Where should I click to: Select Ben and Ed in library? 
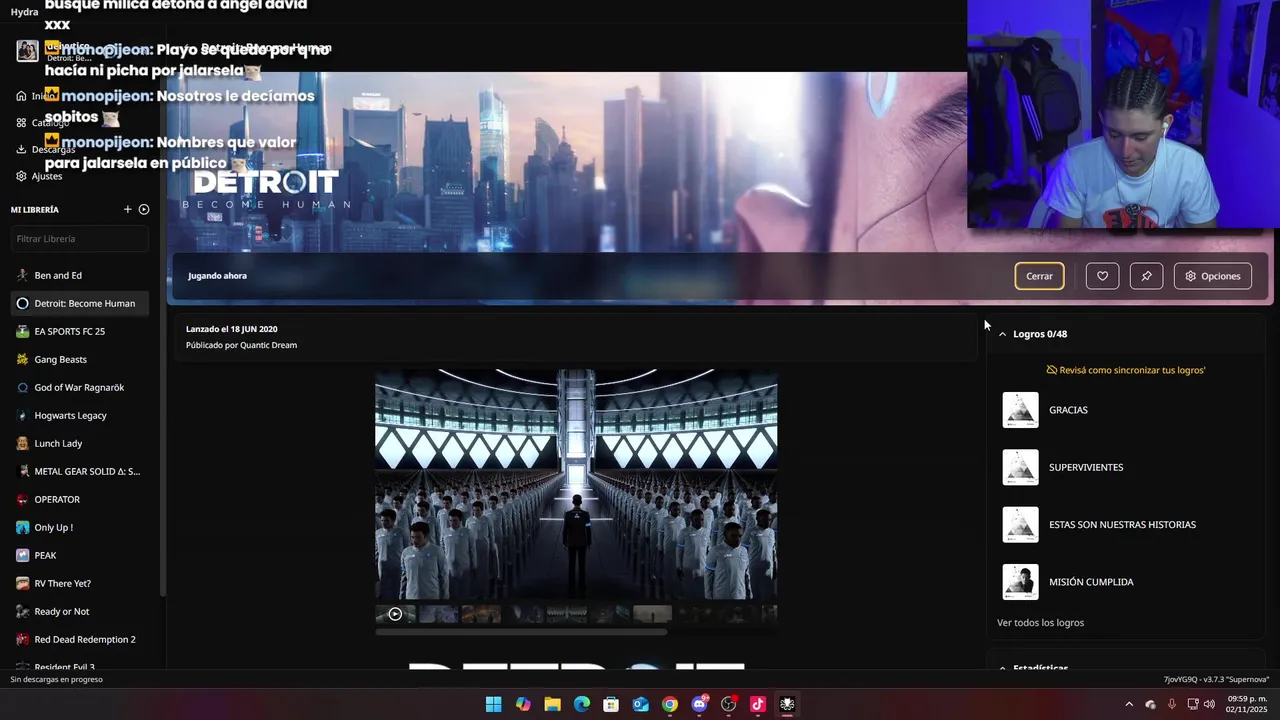coord(80,275)
